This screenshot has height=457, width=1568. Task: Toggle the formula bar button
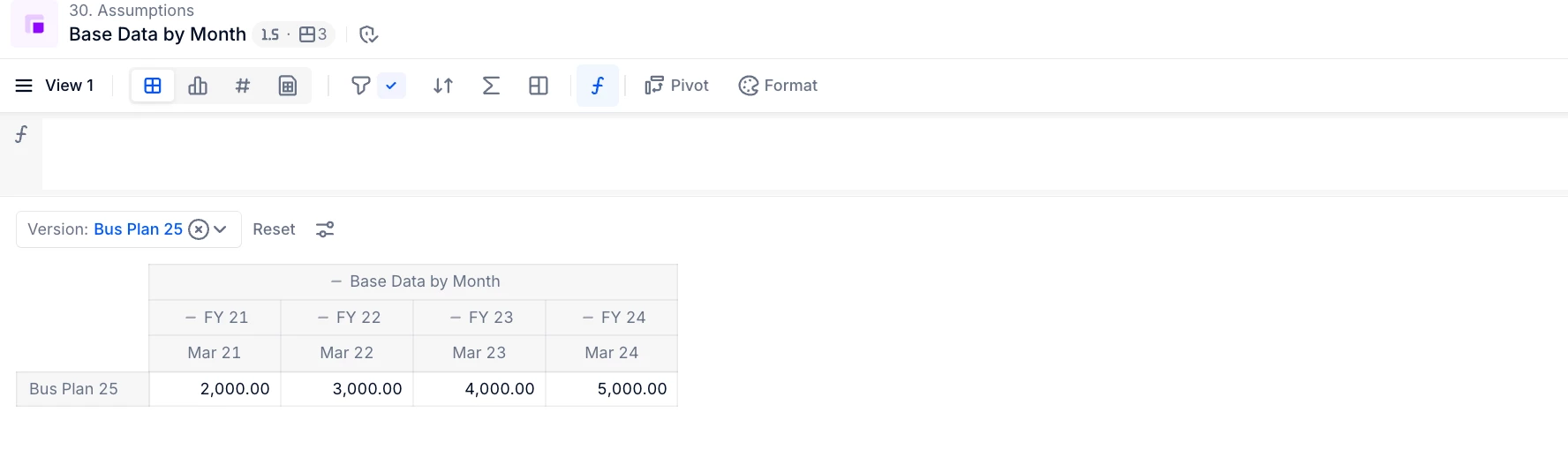tap(598, 86)
